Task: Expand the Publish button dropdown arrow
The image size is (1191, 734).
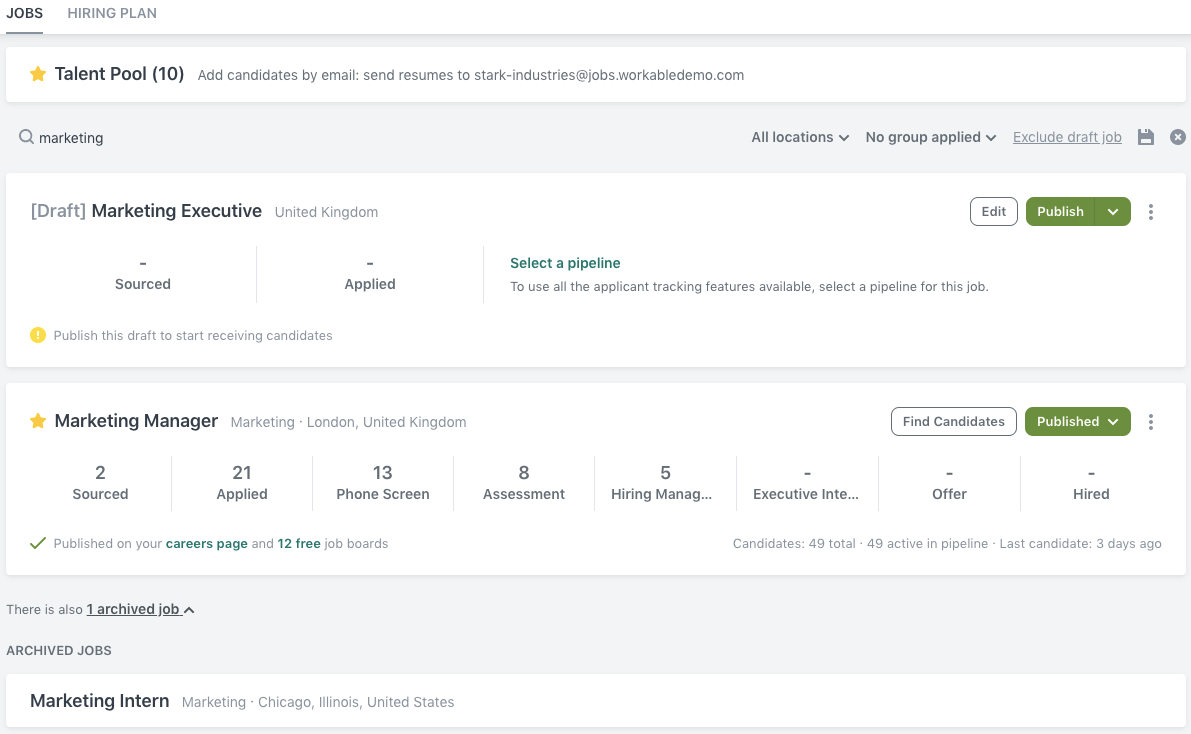Action: click(x=1113, y=212)
